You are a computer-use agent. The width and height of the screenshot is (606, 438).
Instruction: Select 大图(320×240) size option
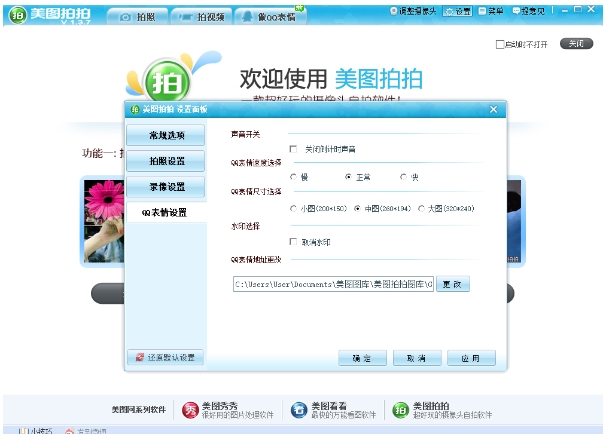pyautogui.click(x=422, y=209)
